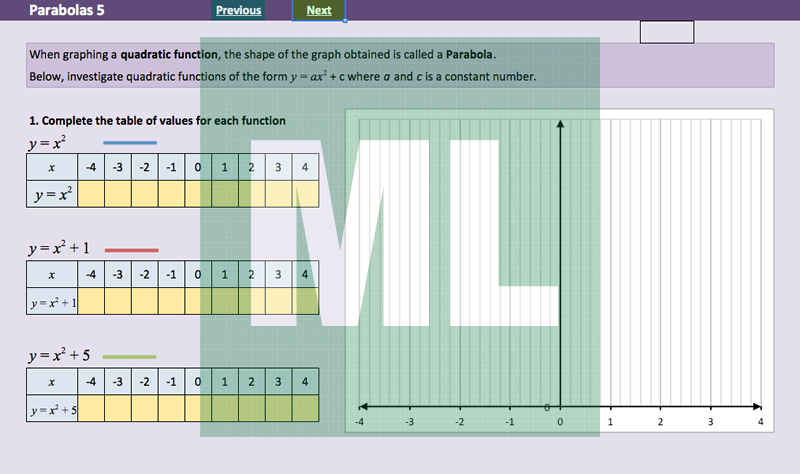Image resolution: width=800 pixels, height=474 pixels.
Task: Select the y = x² + 5 answer cell under x = 4
Action: coord(305,409)
